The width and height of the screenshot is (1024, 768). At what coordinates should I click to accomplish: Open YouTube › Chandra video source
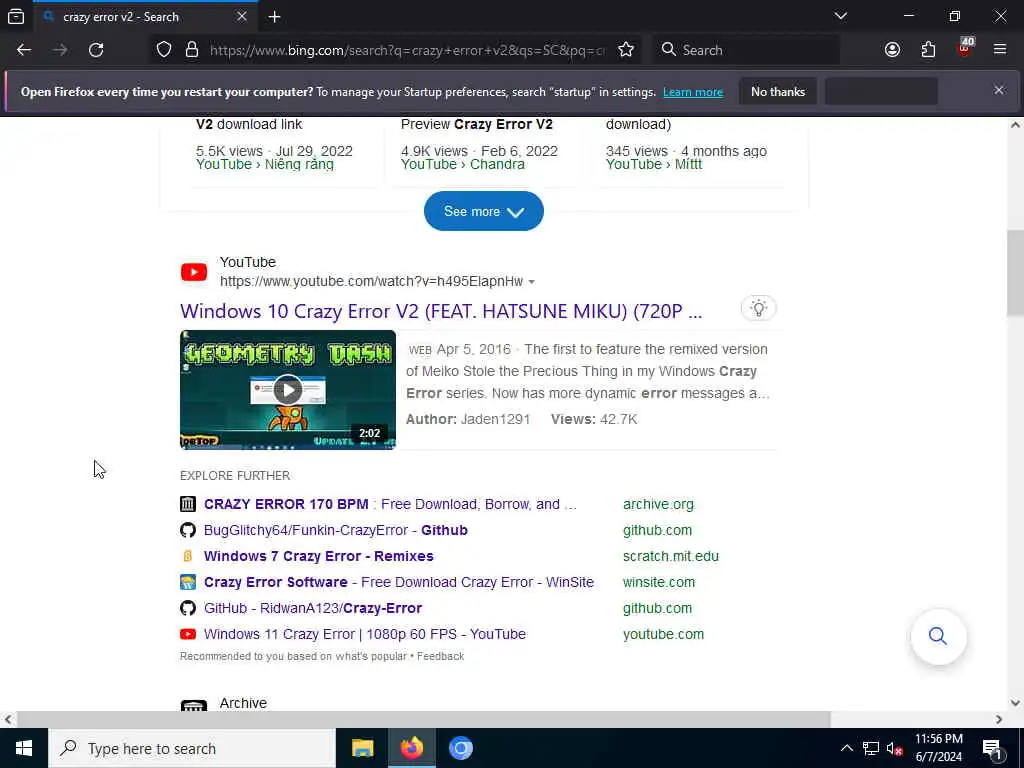[x=462, y=165]
